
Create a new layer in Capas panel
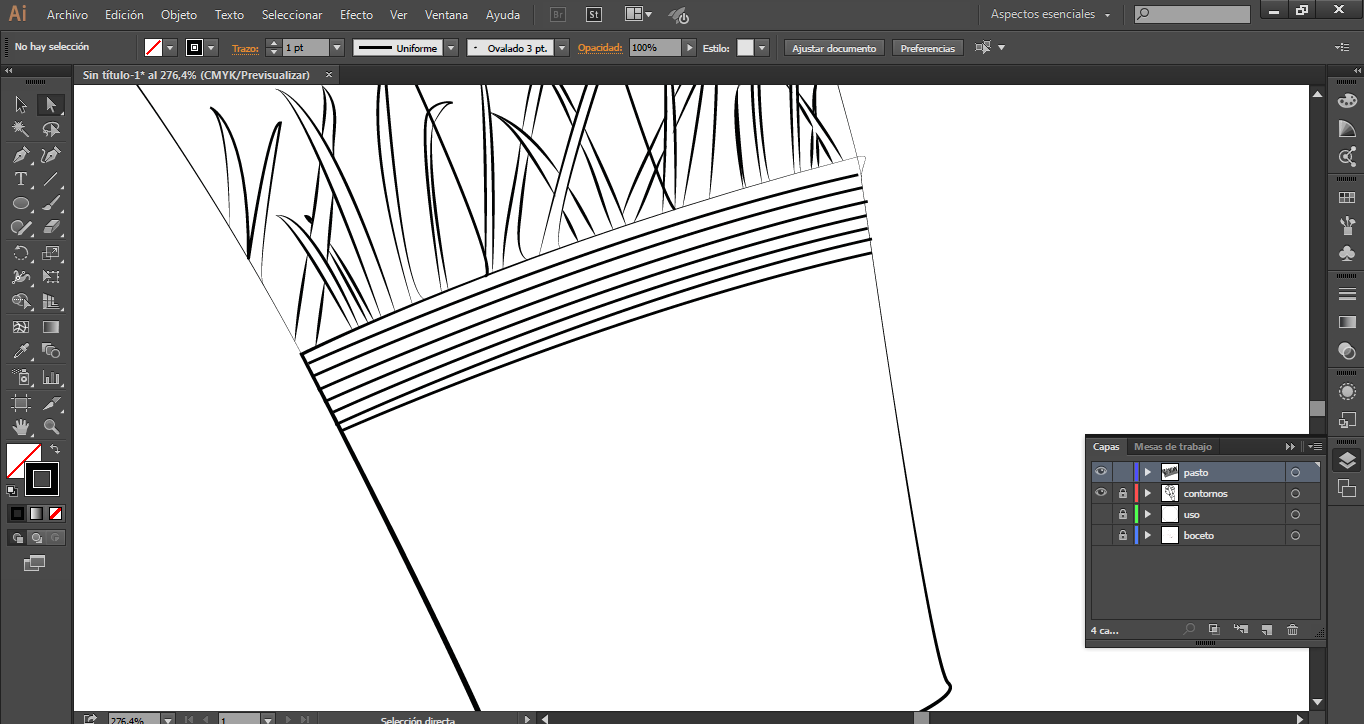pos(1266,630)
